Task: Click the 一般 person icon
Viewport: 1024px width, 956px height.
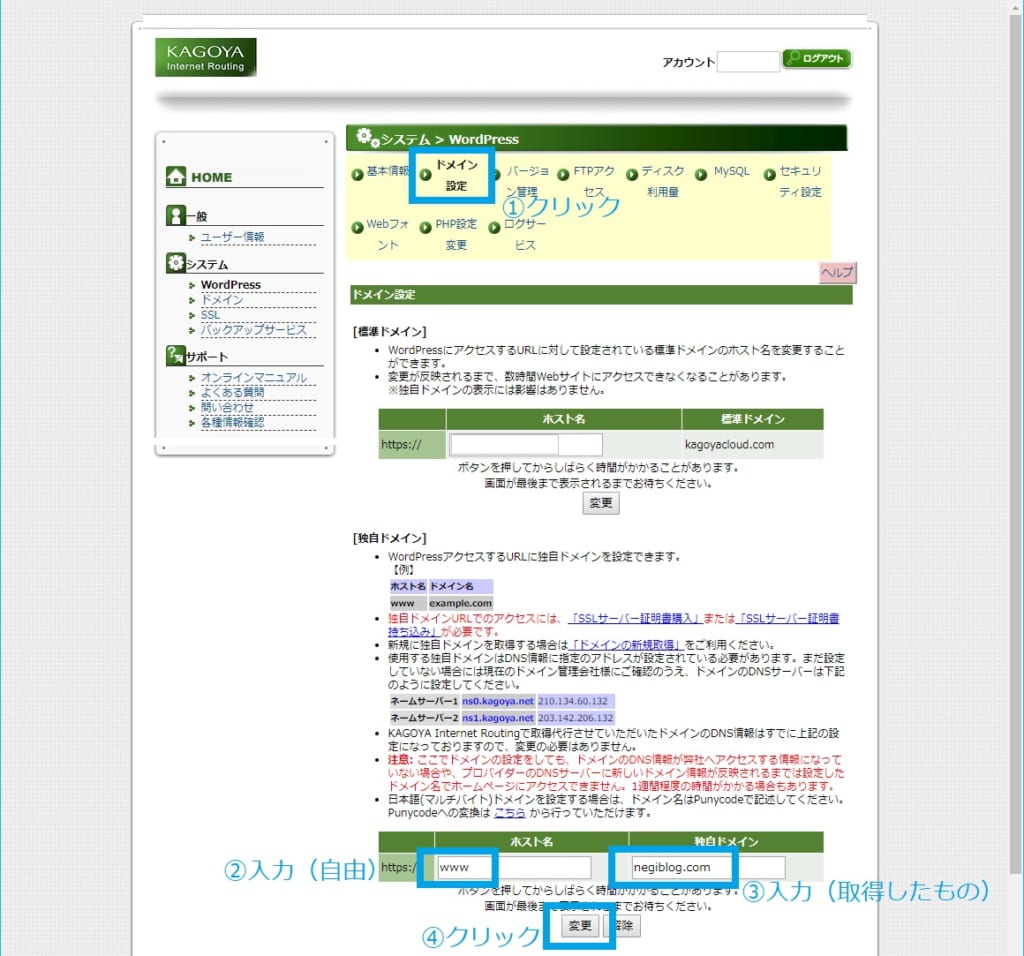Action: pyautogui.click(x=176, y=215)
